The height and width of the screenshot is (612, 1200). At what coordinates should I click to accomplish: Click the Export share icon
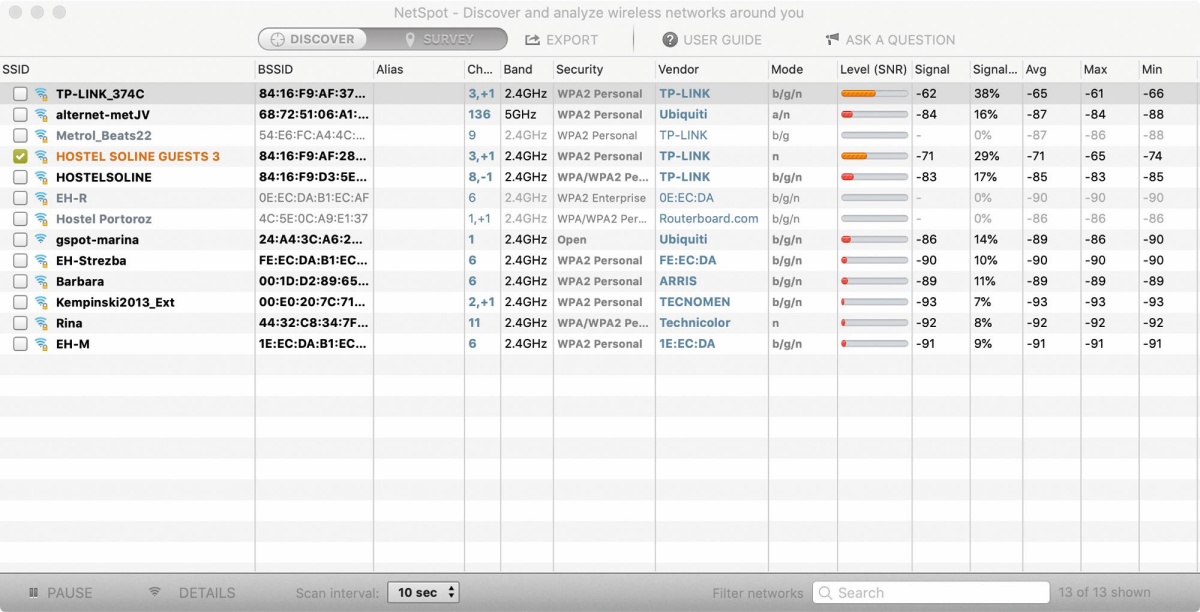pyautogui.click(x=532, y=40)
